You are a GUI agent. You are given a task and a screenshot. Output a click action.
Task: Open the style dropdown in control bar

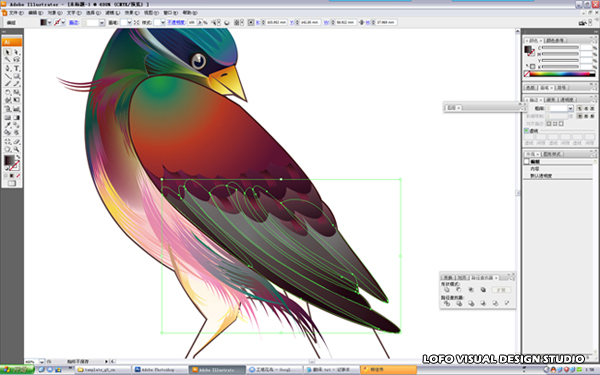(162, 23)
